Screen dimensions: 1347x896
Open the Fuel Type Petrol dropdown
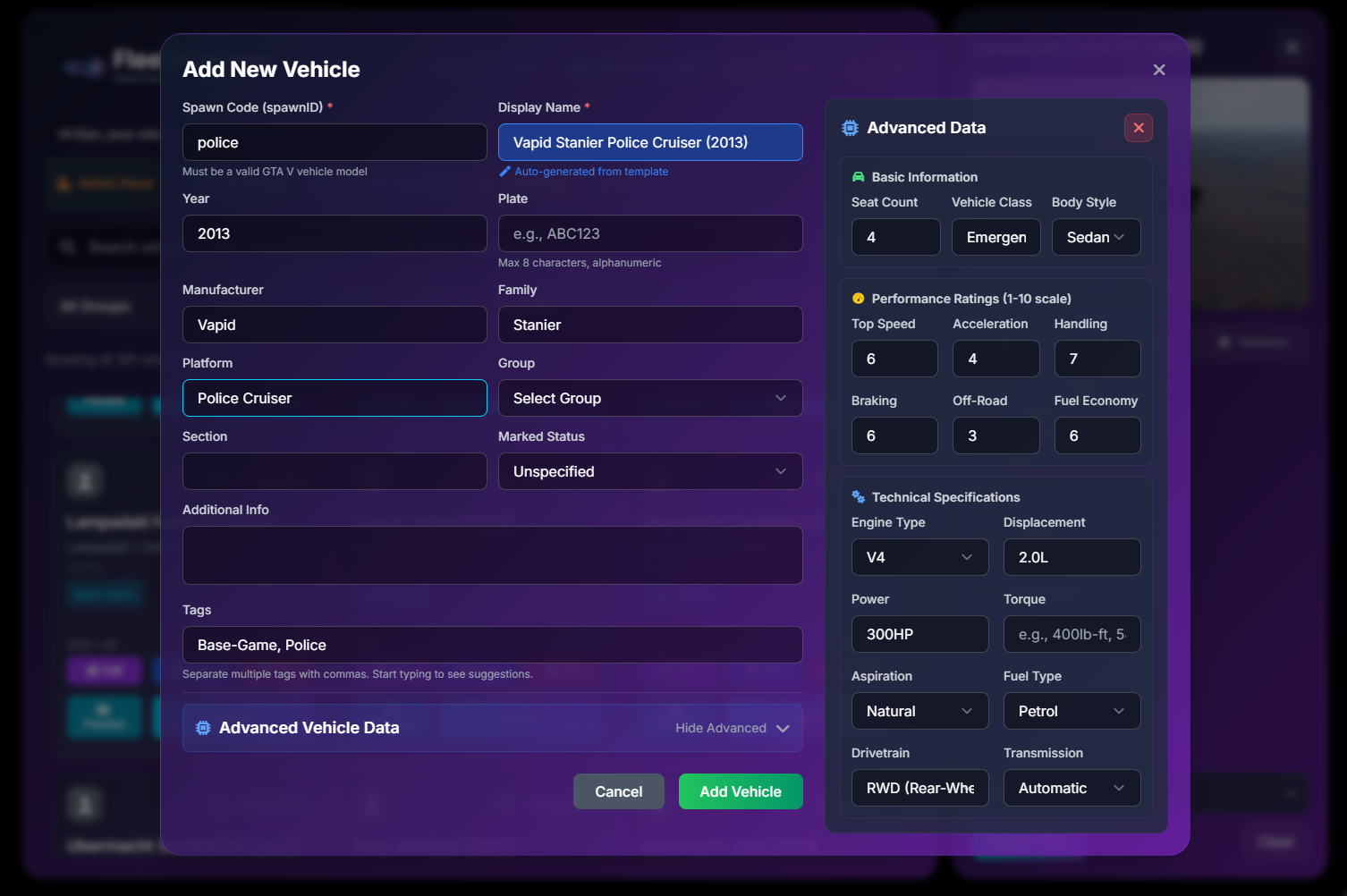pyautogui.click(x=1072, y=711)
